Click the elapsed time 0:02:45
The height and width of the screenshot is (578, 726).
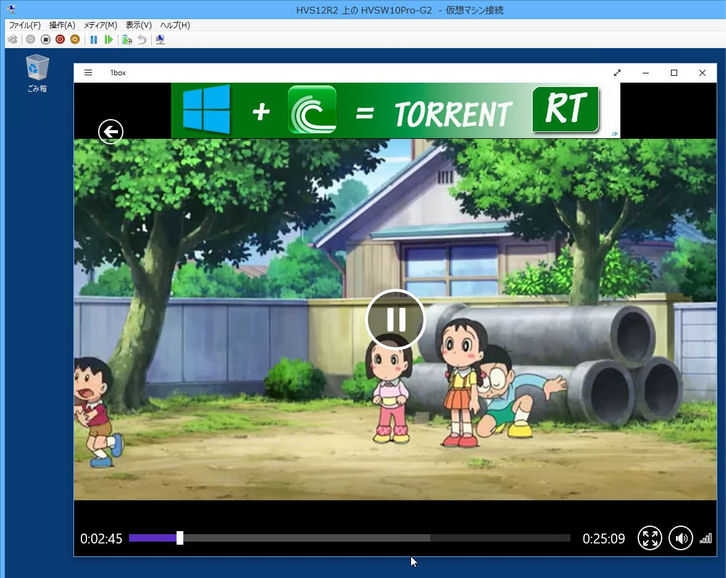pyautogui.click(x=101, y=539)
